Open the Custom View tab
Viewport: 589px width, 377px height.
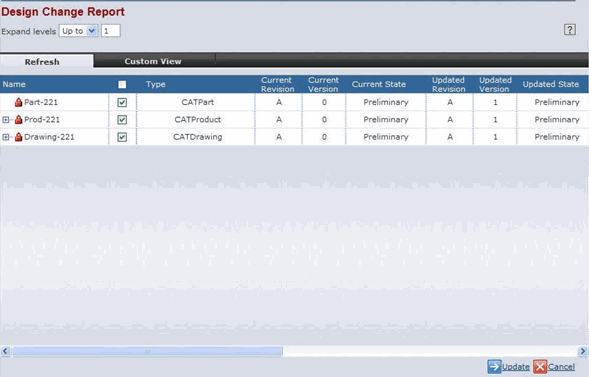153,61
